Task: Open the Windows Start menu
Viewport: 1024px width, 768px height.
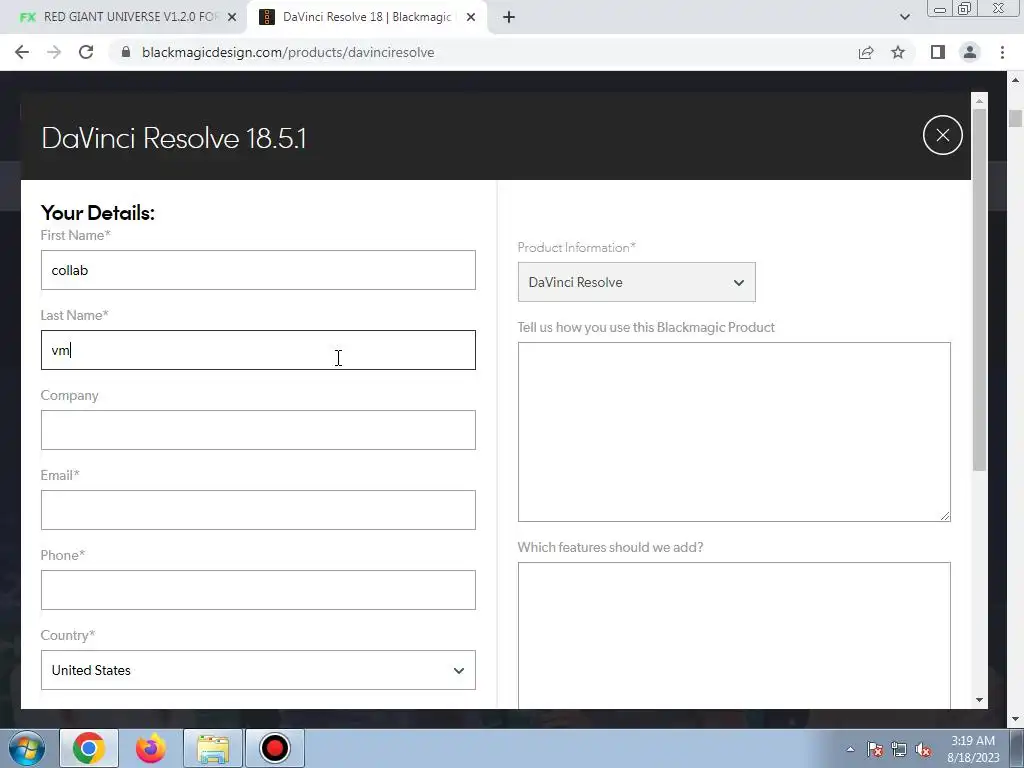Action: click(27, 748)
